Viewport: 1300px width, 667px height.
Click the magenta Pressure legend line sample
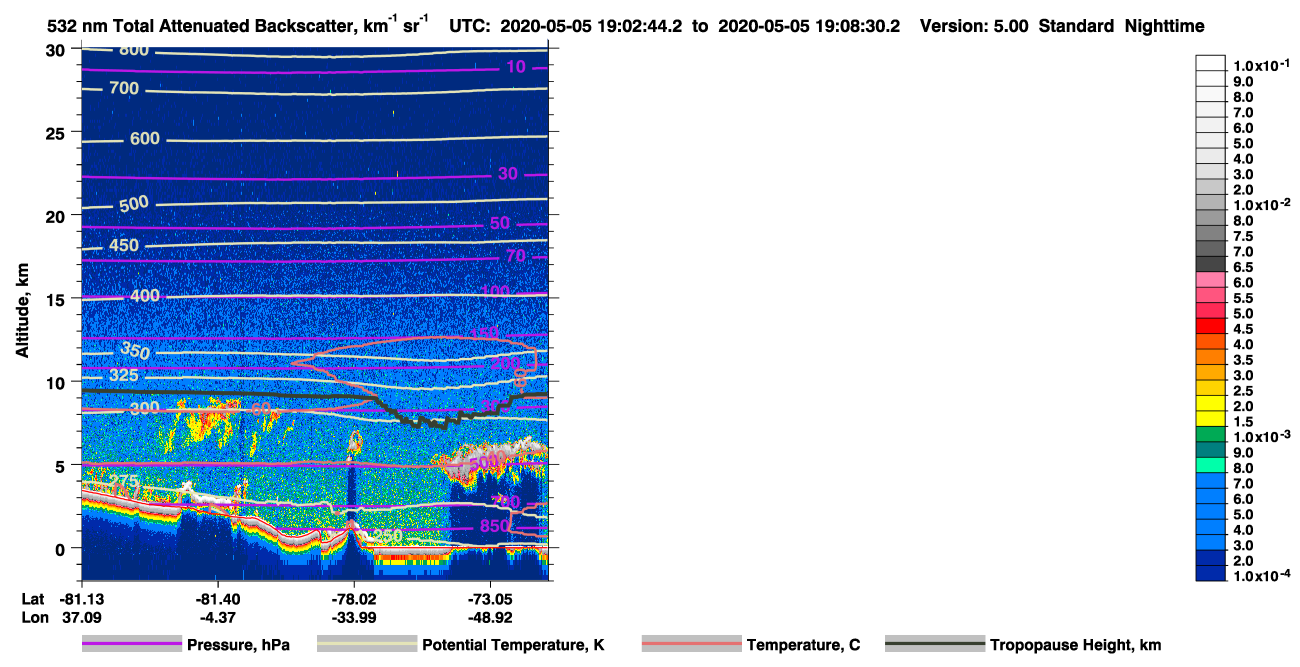(132, 645)
